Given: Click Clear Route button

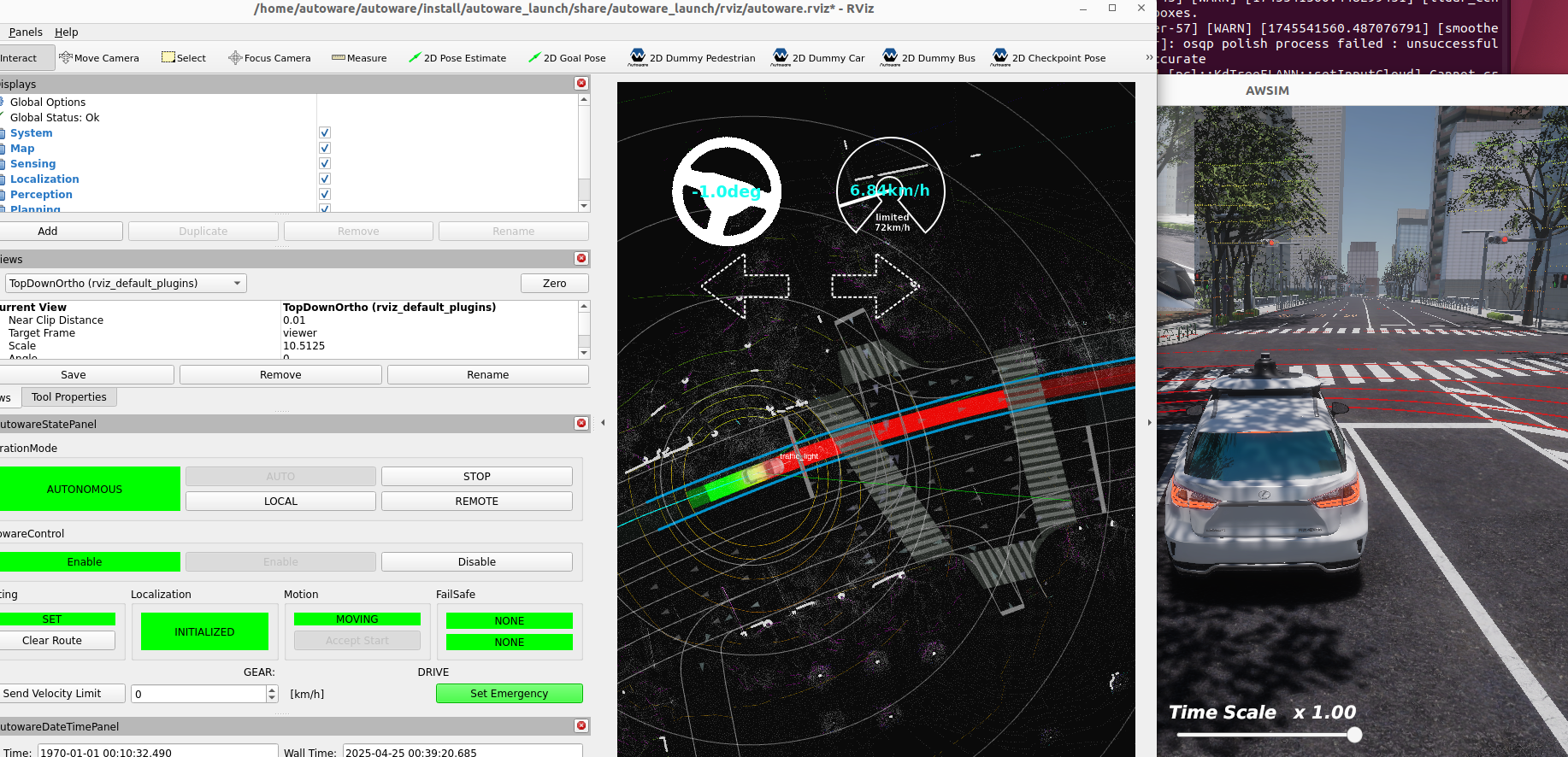Looking at the screenshot, I should 56,640.
